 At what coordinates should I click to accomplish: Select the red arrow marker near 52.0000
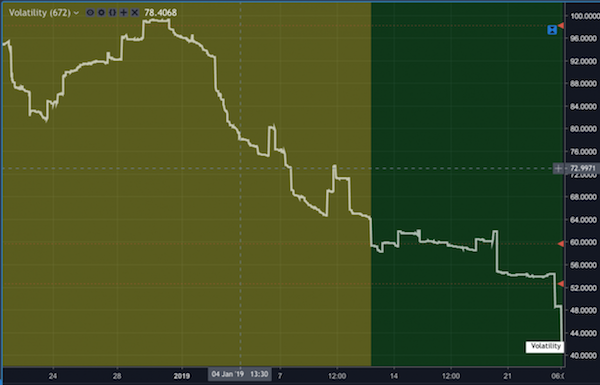coord(561,284)
